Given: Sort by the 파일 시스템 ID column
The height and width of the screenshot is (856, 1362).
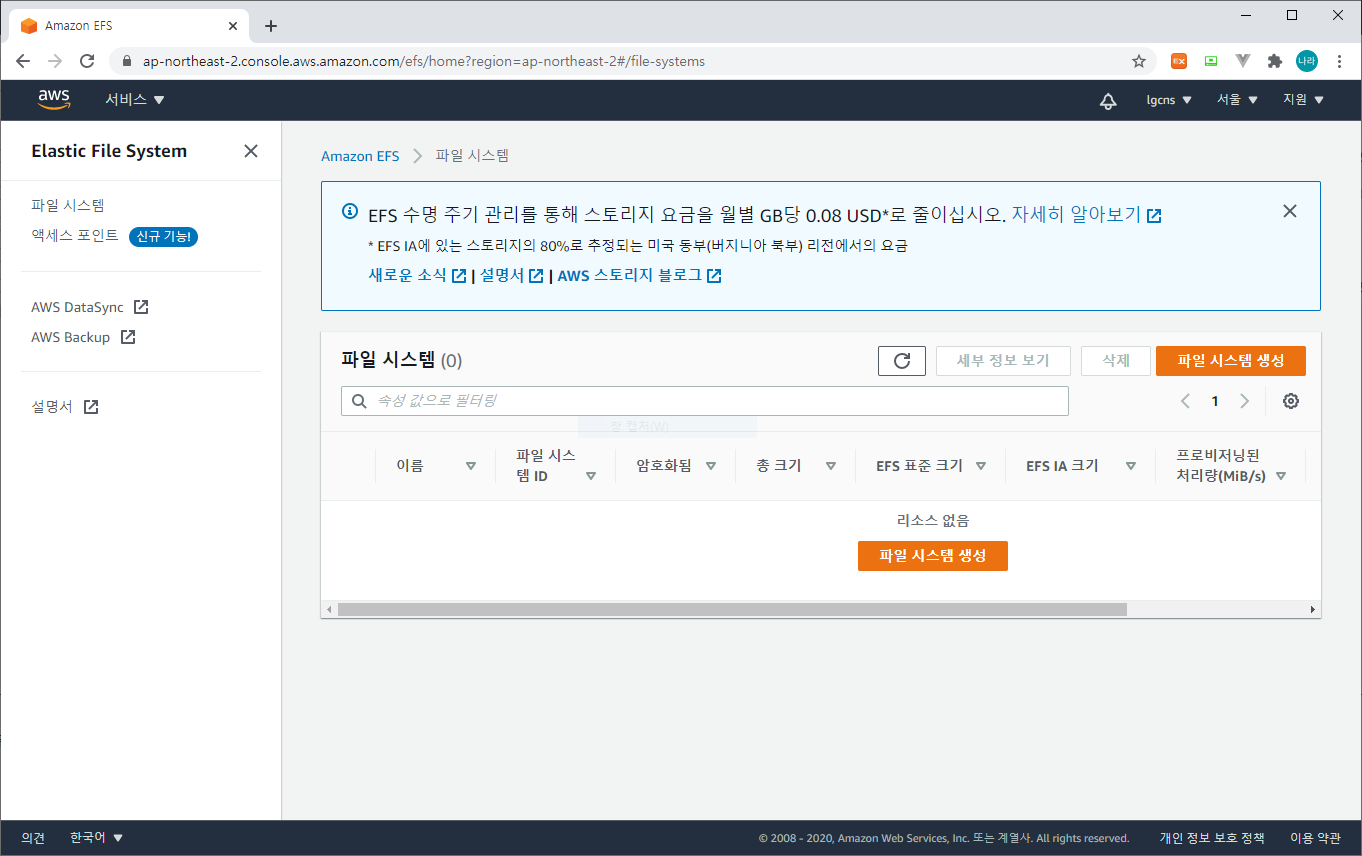Looking at the screenshot, I should click(x=591, y=476).
